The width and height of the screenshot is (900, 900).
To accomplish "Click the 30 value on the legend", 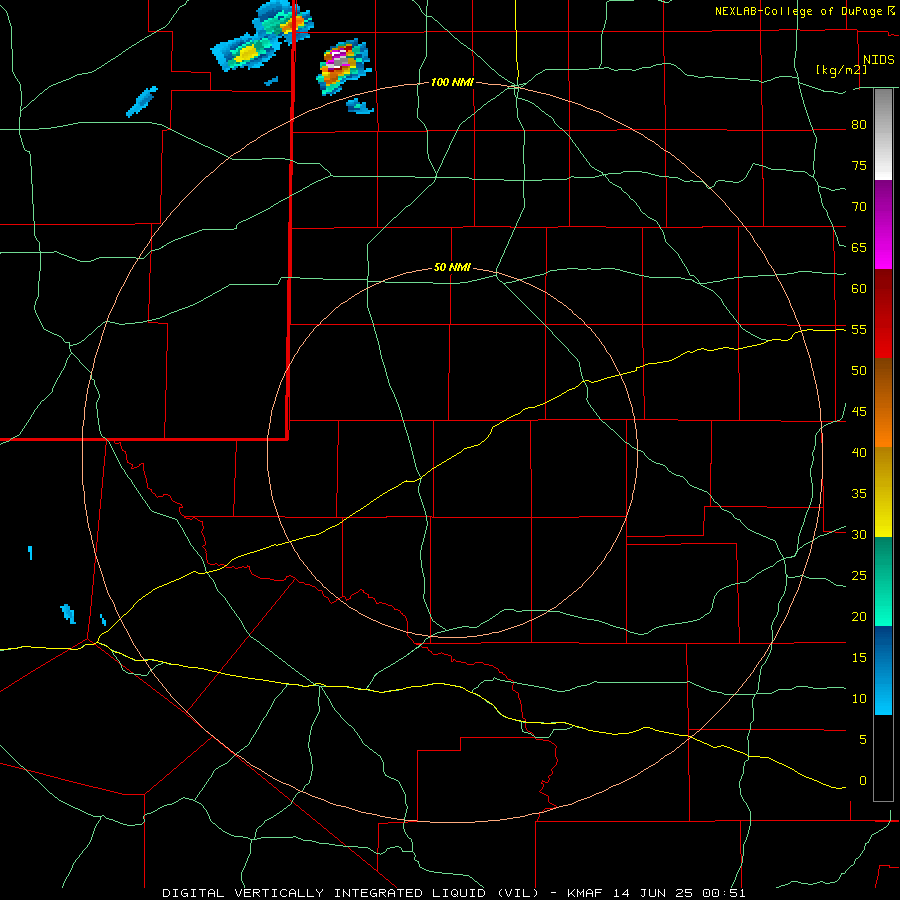I will [859, 534].
